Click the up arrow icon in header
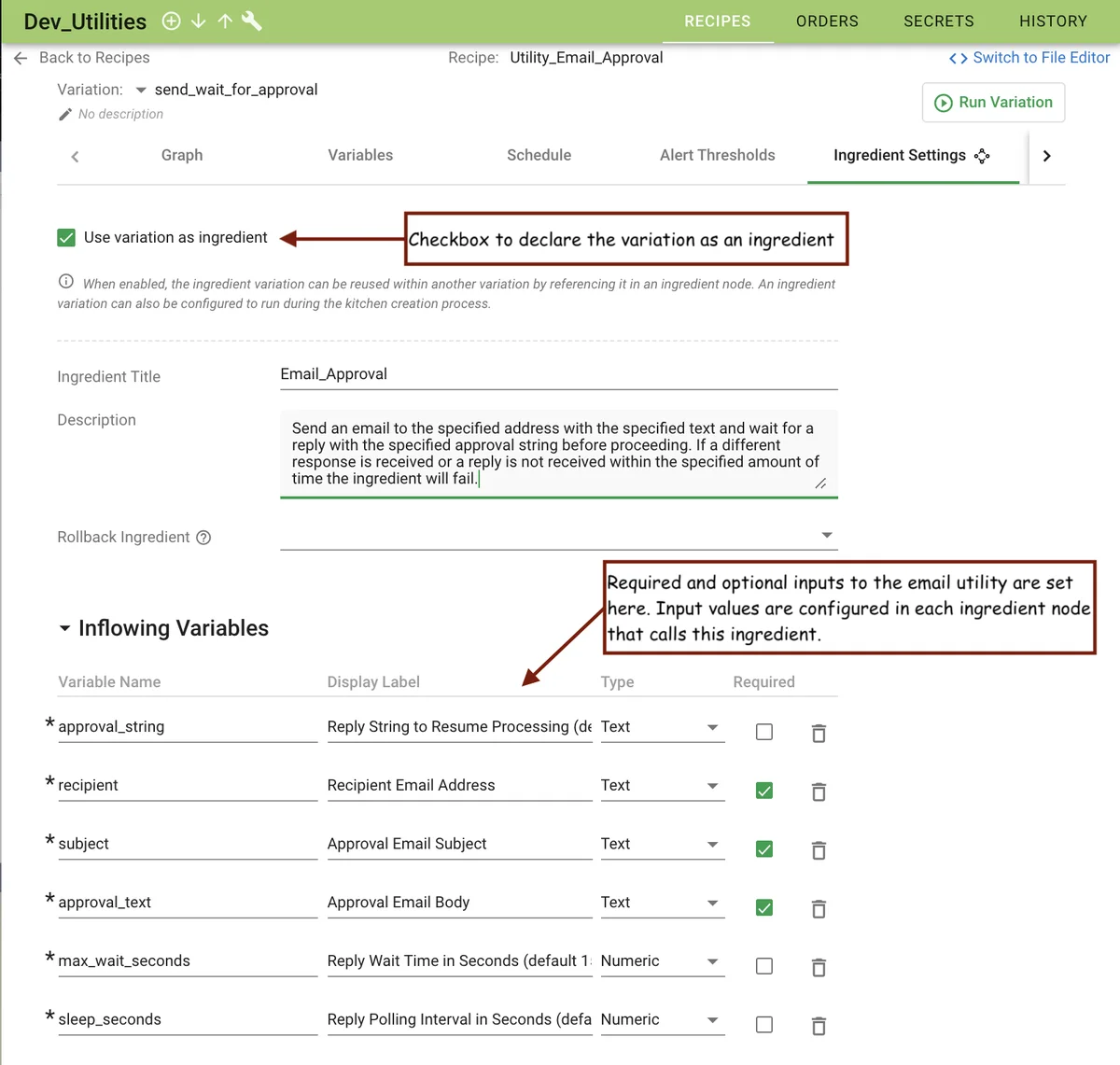 coord(225,21)
